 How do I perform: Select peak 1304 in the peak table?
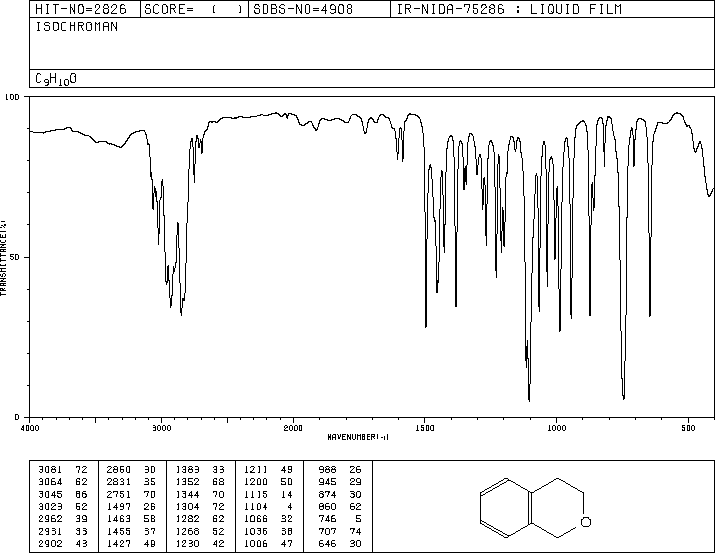point(187,506)
